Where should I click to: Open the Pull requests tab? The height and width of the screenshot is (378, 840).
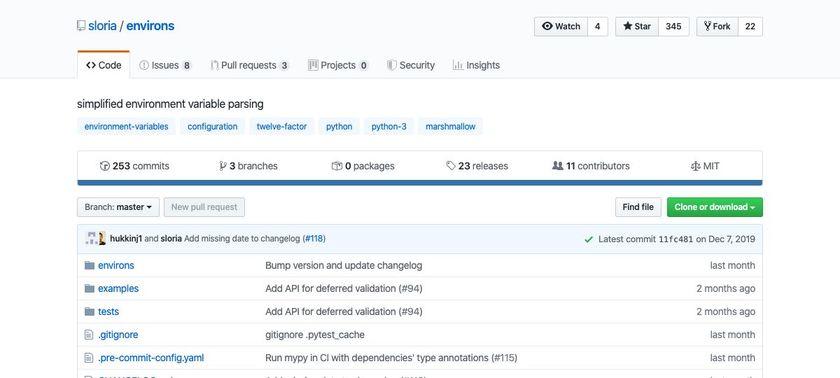click(250, 65)
